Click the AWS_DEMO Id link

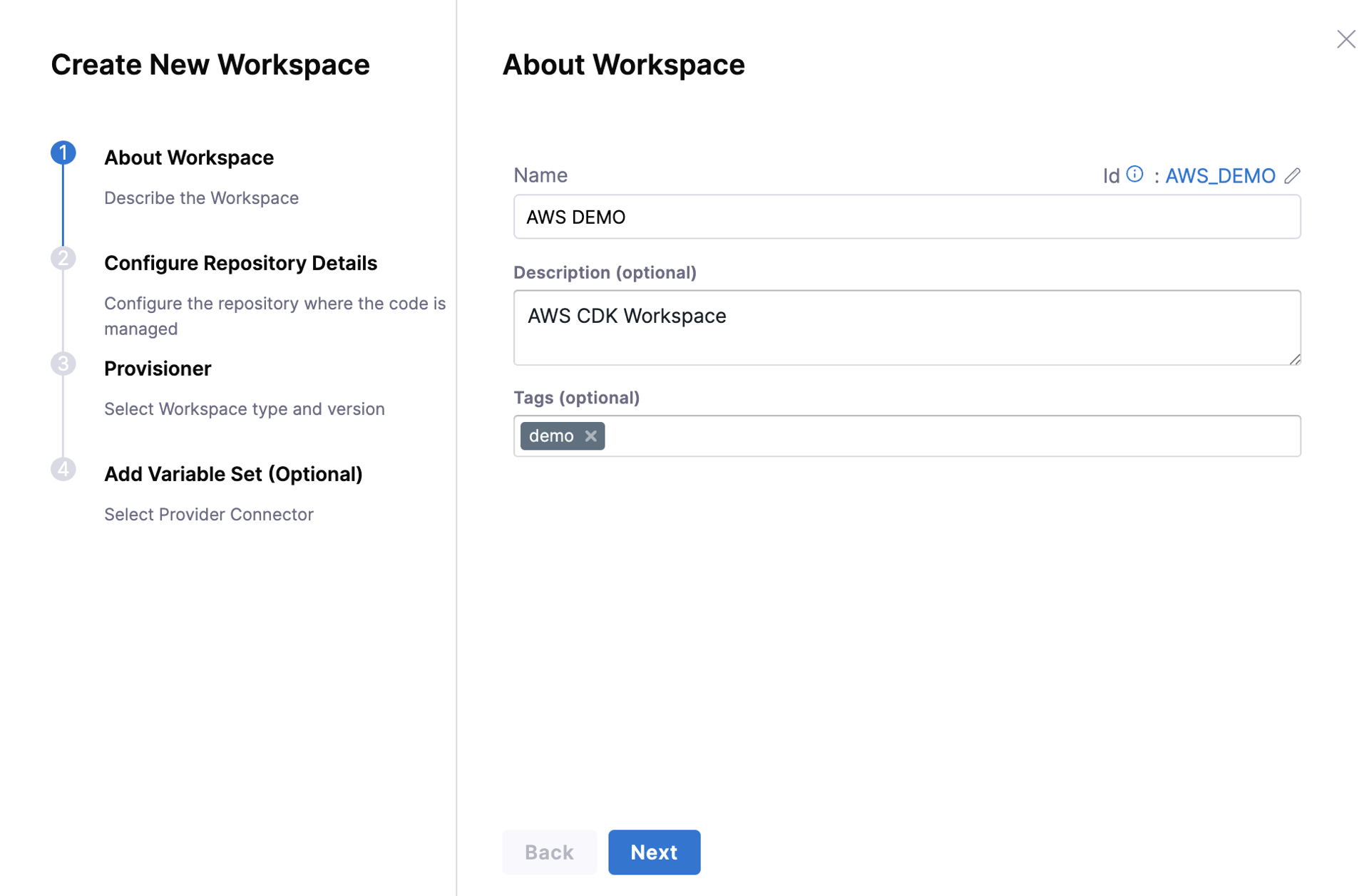click(1220, 175)
